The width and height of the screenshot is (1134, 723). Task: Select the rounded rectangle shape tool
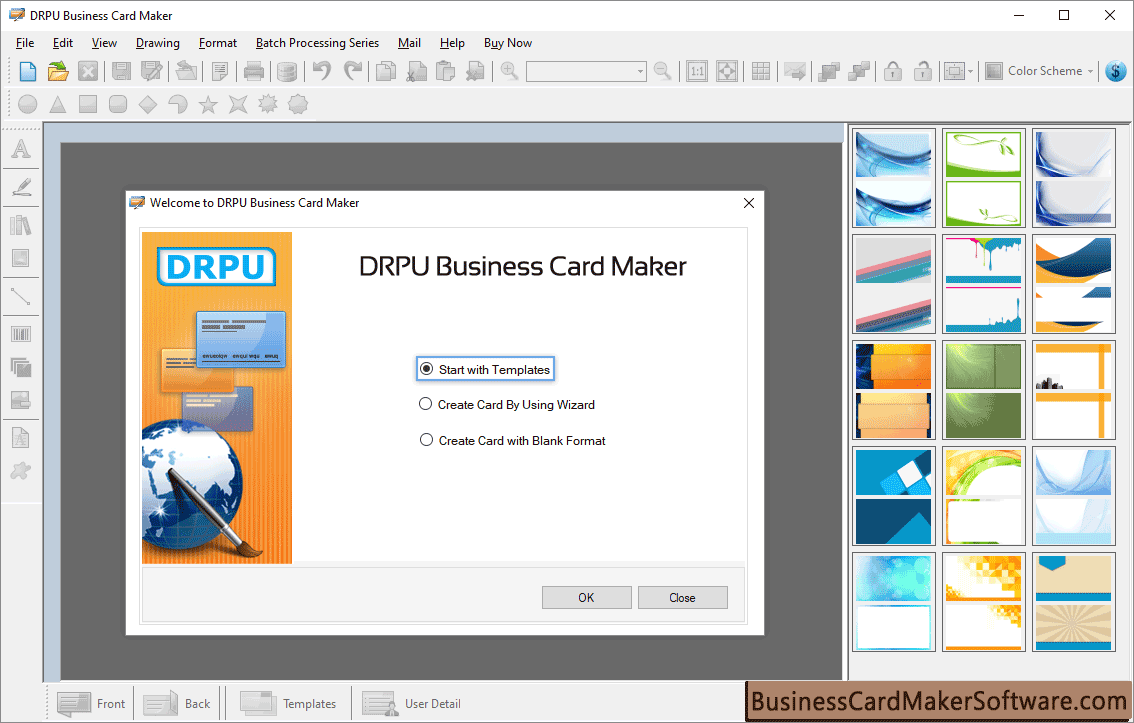[118, 105]
